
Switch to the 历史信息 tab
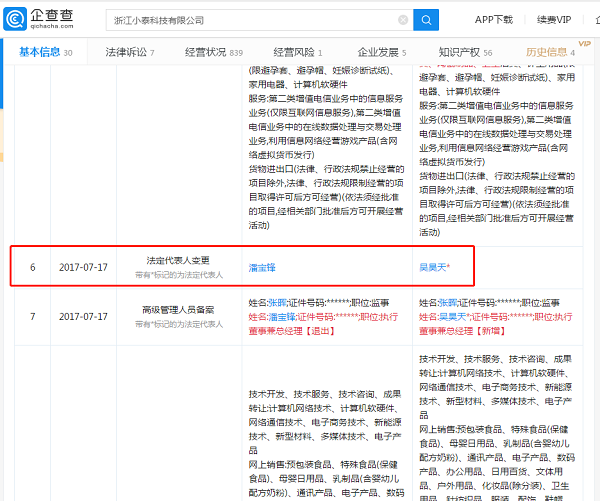pos(549,51)
